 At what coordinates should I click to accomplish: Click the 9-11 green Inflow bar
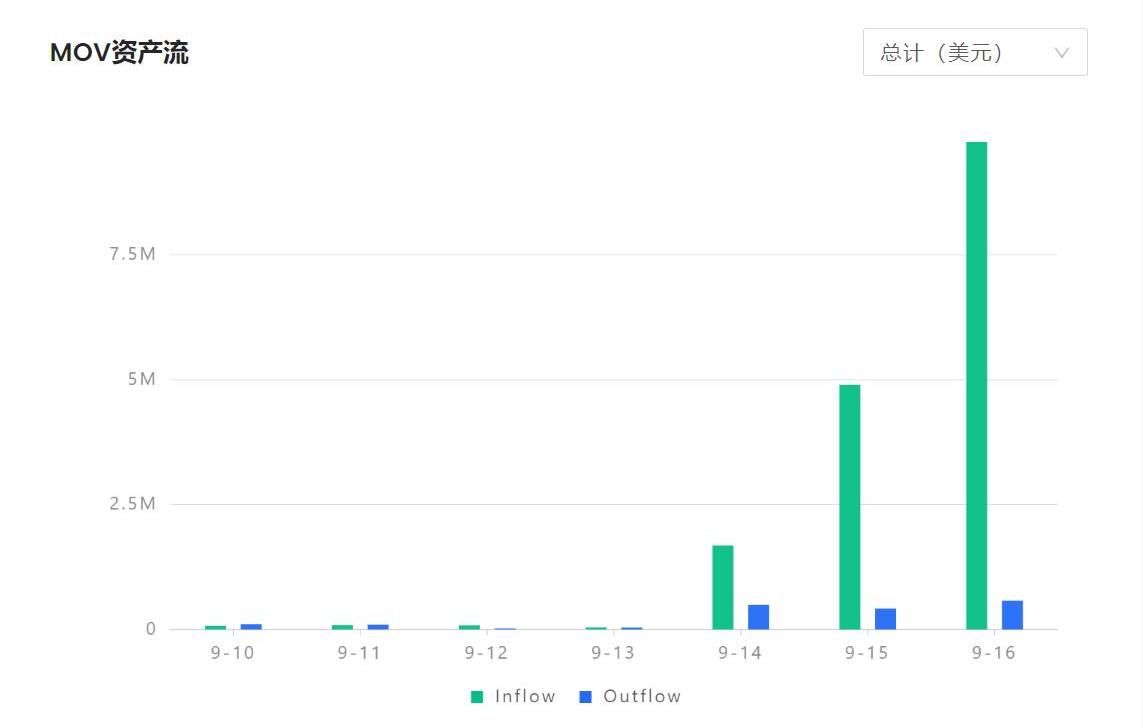(342, 627)
